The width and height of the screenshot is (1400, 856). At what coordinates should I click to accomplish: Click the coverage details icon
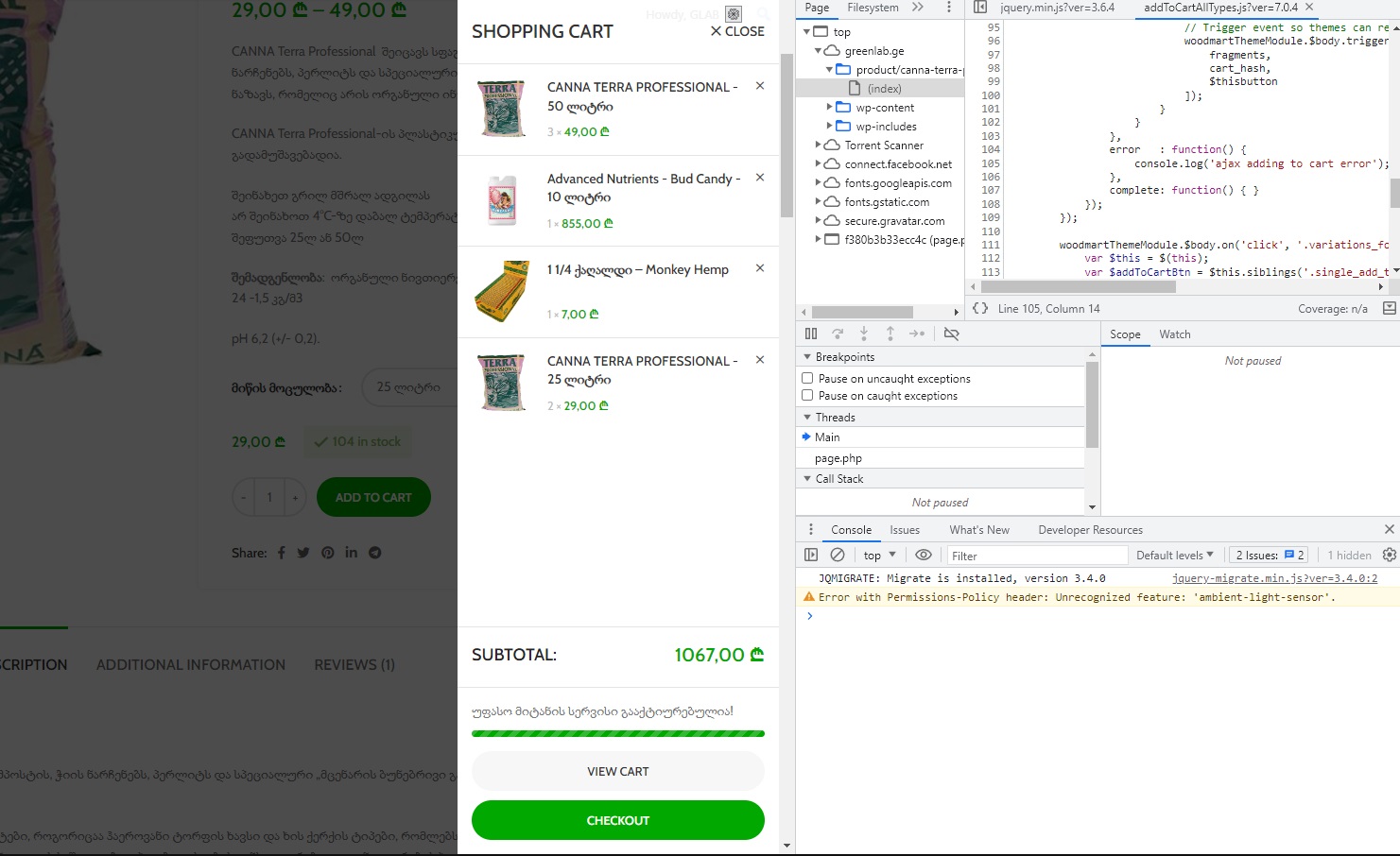point(1389,308)
